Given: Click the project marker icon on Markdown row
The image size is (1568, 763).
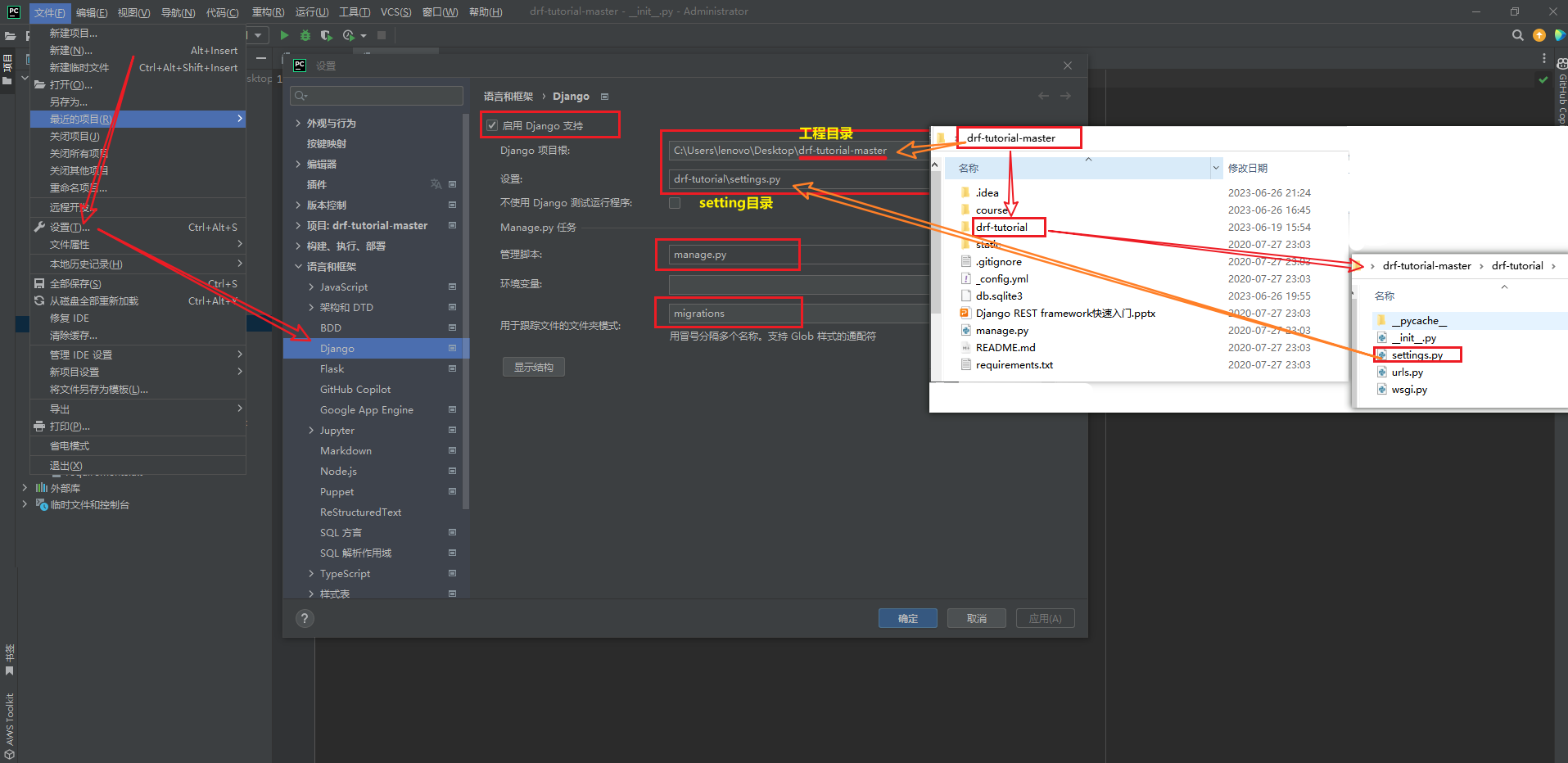Looking at the screenshot, I should click(x=452, y=450).
